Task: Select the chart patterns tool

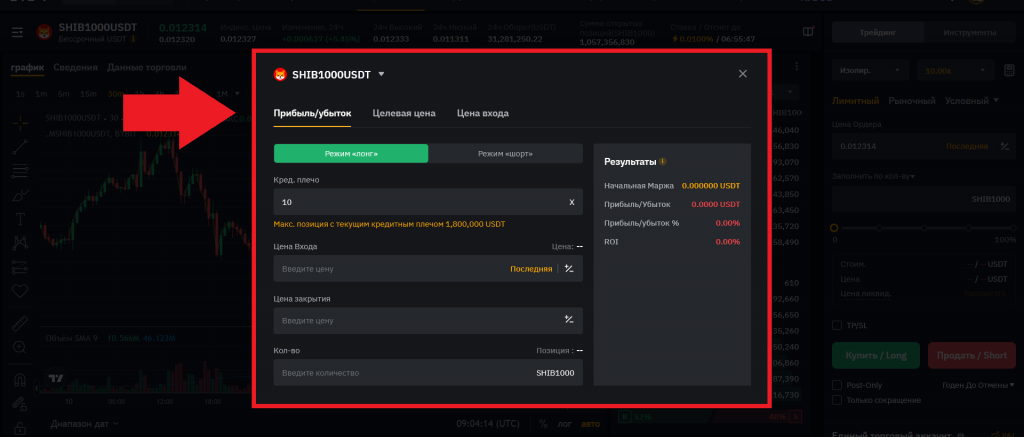Action: 20,243
